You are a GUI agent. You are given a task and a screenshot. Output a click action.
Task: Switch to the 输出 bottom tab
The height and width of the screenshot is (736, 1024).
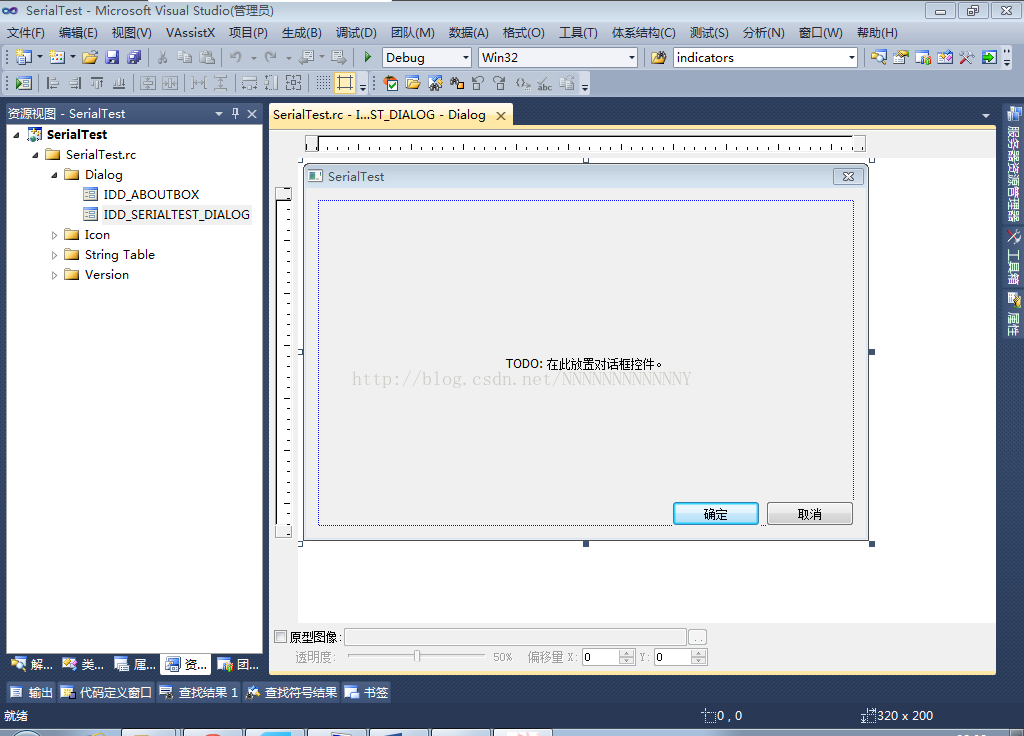(x=31, y=692)
